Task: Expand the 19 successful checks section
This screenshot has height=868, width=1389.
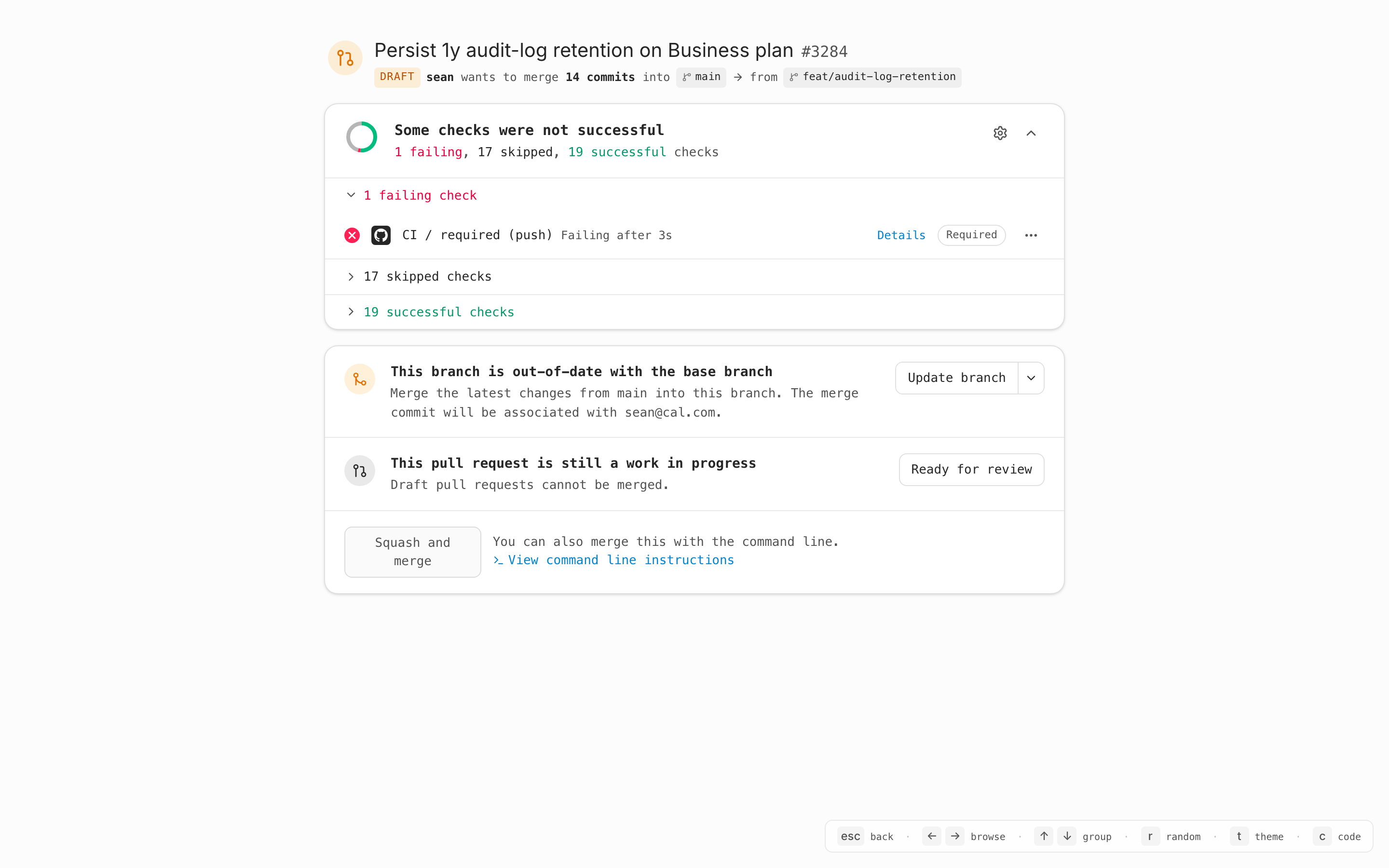Action: coord(351,312)
